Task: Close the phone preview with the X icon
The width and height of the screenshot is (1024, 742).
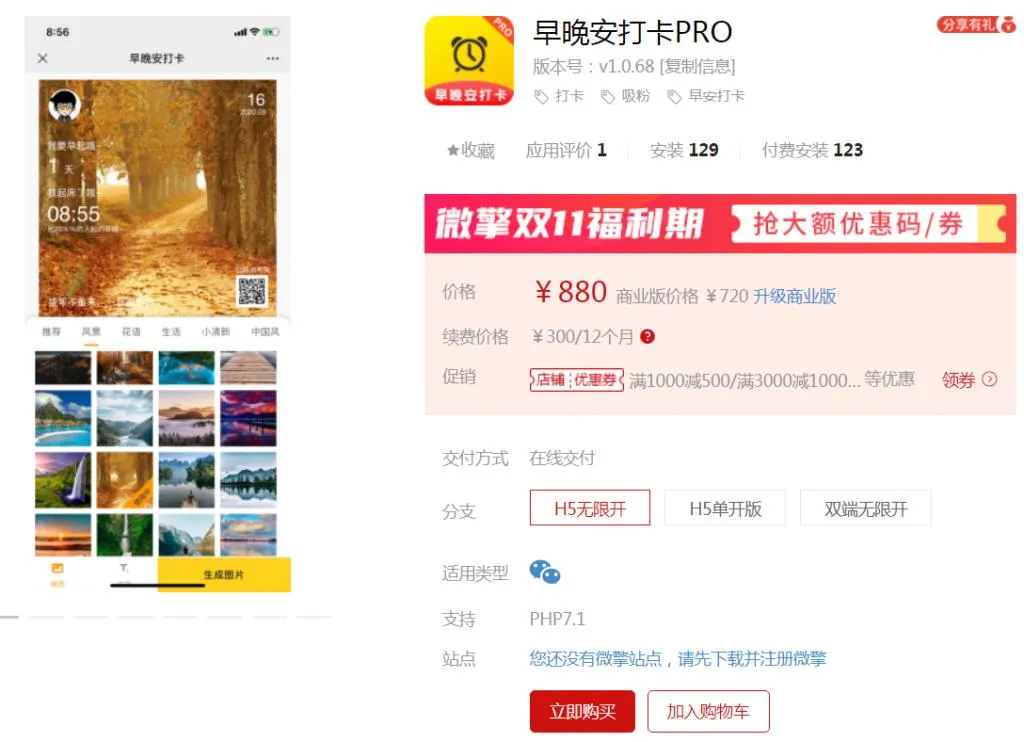Action: coord(42,58)
